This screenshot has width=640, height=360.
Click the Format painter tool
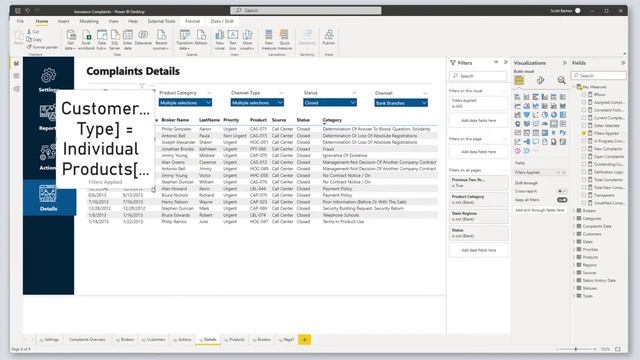click(x=42, y=47)
